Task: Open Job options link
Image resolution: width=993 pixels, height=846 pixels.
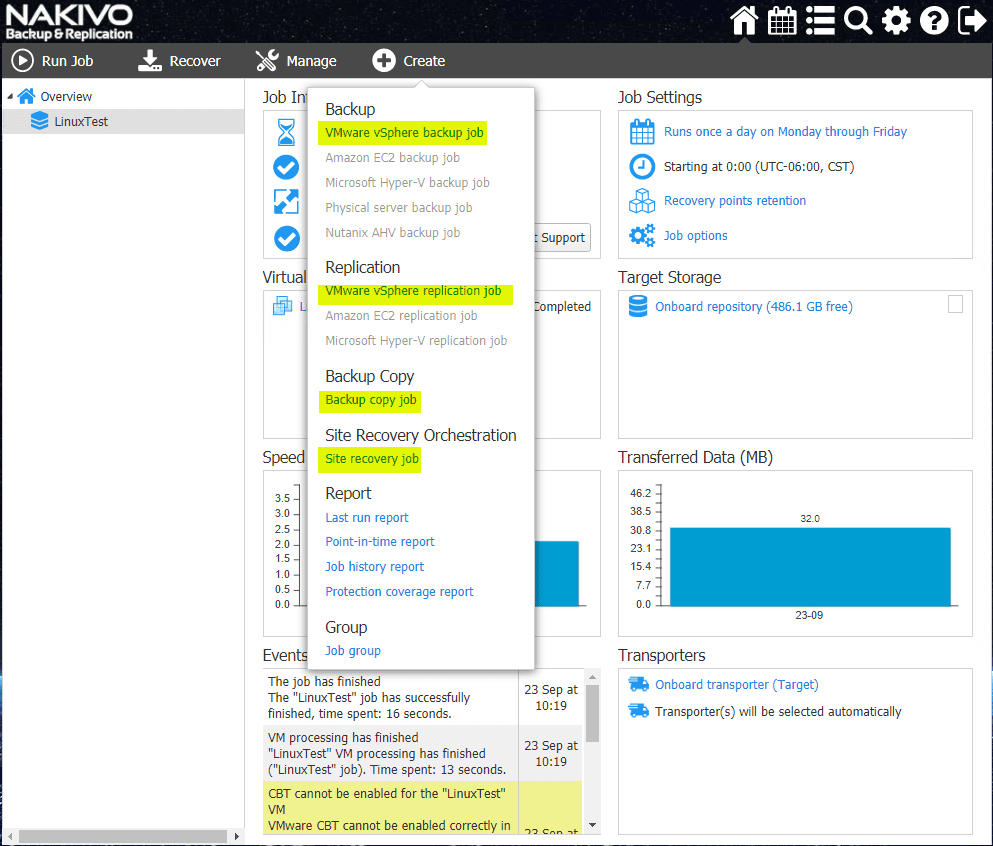Action: [695, 236]
